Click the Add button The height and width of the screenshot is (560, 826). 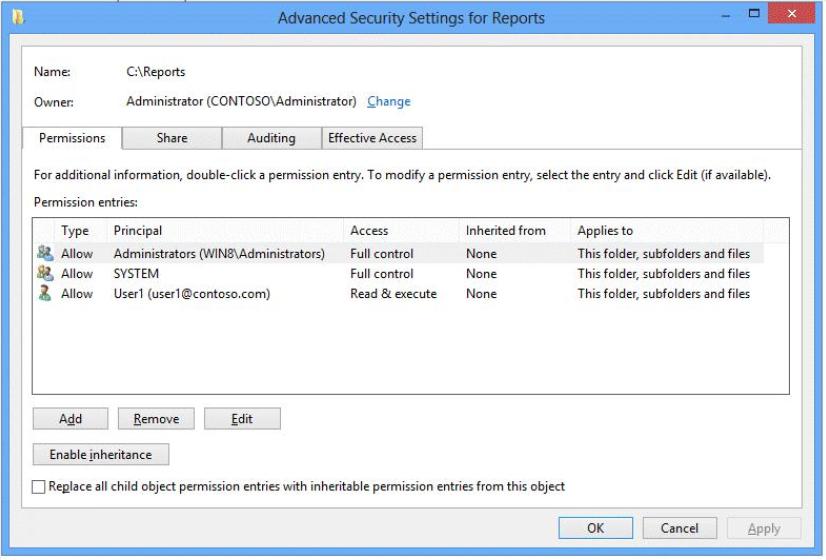point(71,419)
